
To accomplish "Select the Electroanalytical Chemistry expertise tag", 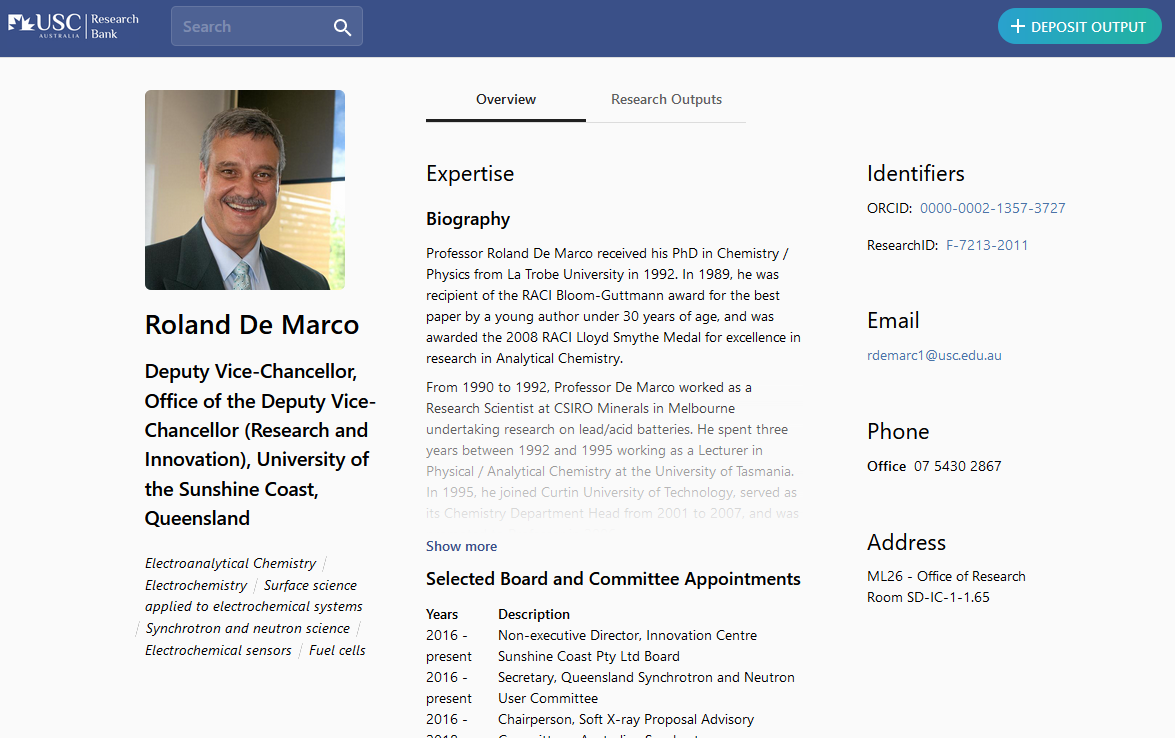I will point(229,563).
